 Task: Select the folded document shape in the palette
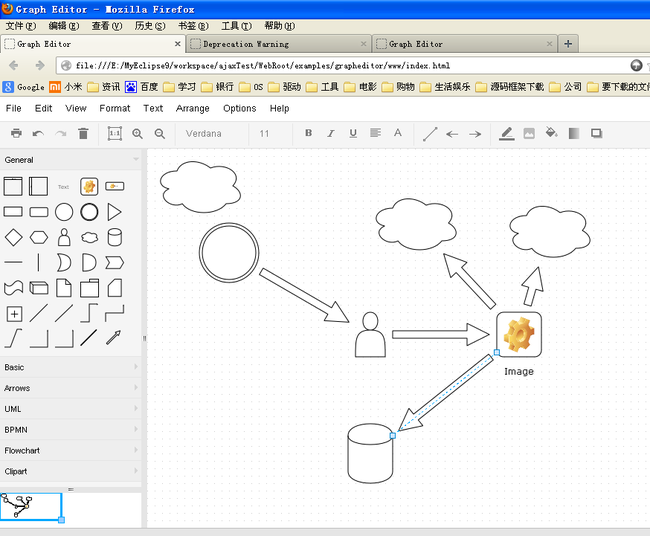tap(64, 288)
